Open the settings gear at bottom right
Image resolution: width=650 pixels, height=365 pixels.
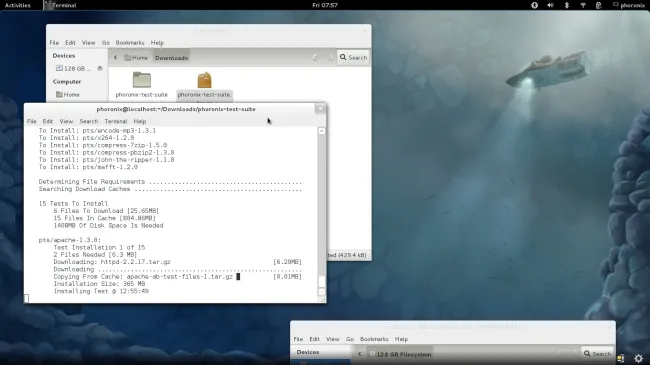click(x=638, y=358)
